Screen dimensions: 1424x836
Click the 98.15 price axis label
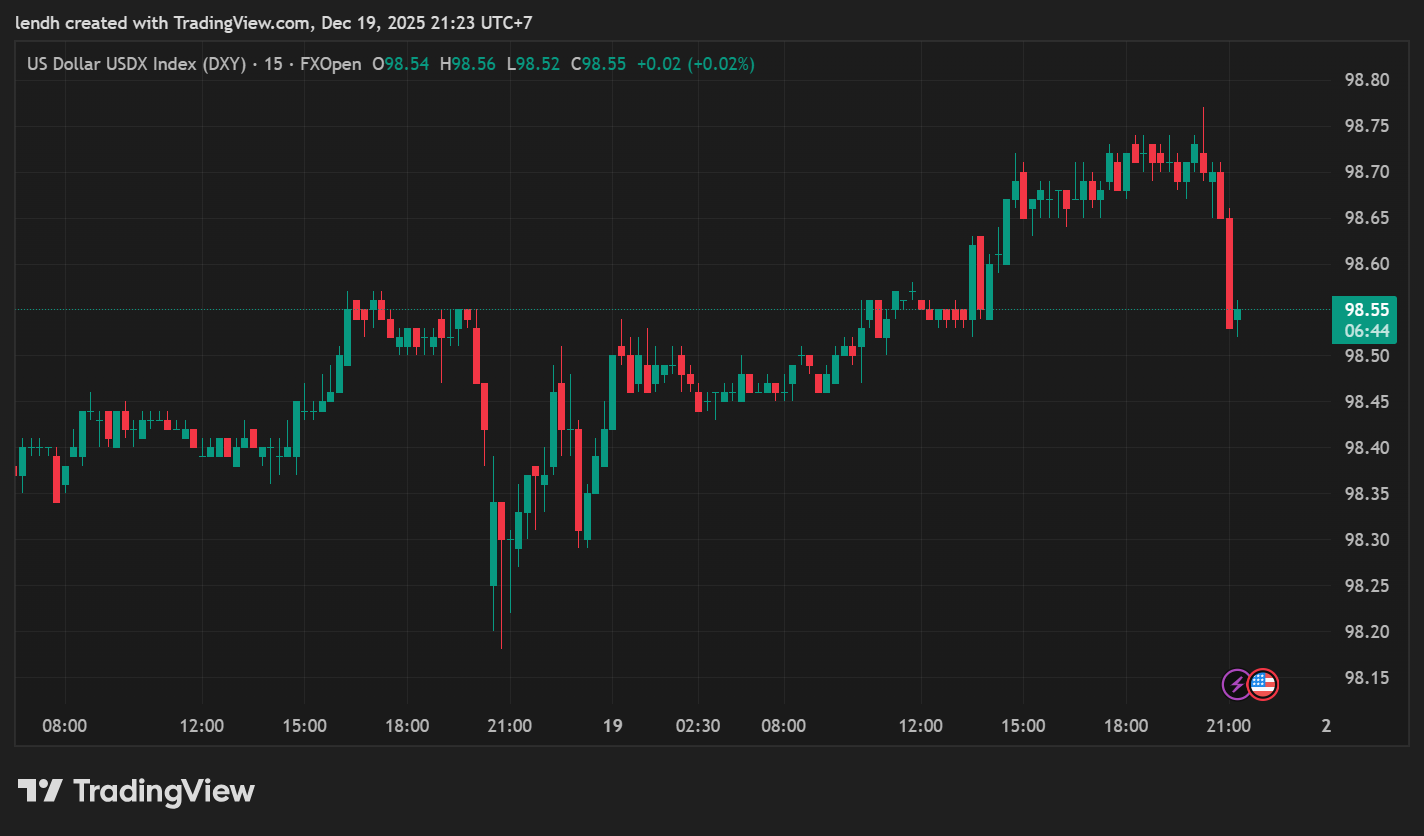pos(1367,678)
